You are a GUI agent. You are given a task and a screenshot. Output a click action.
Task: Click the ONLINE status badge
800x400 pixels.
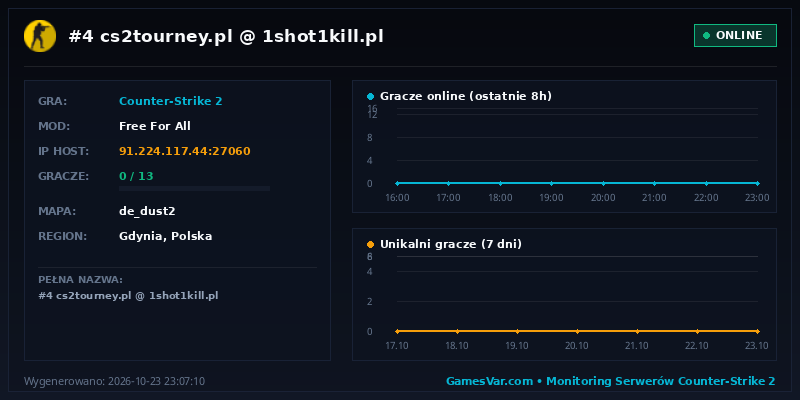click(735, 35)
